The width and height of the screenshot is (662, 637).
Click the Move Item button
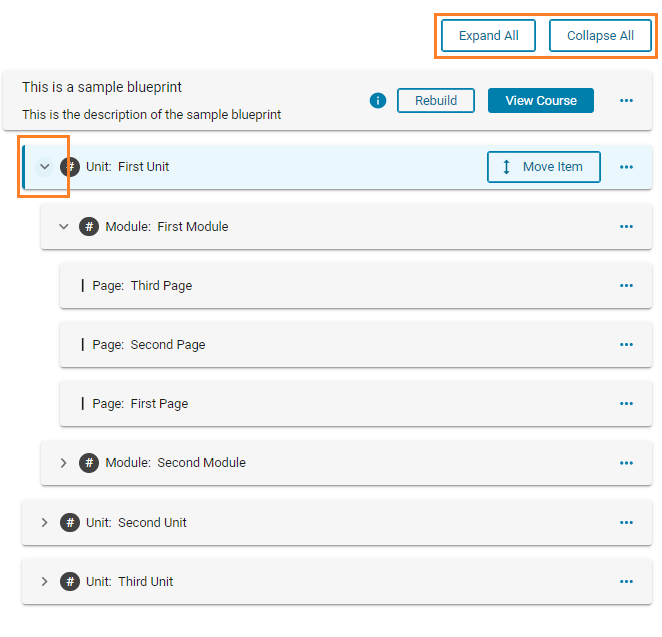coord(543,167)
